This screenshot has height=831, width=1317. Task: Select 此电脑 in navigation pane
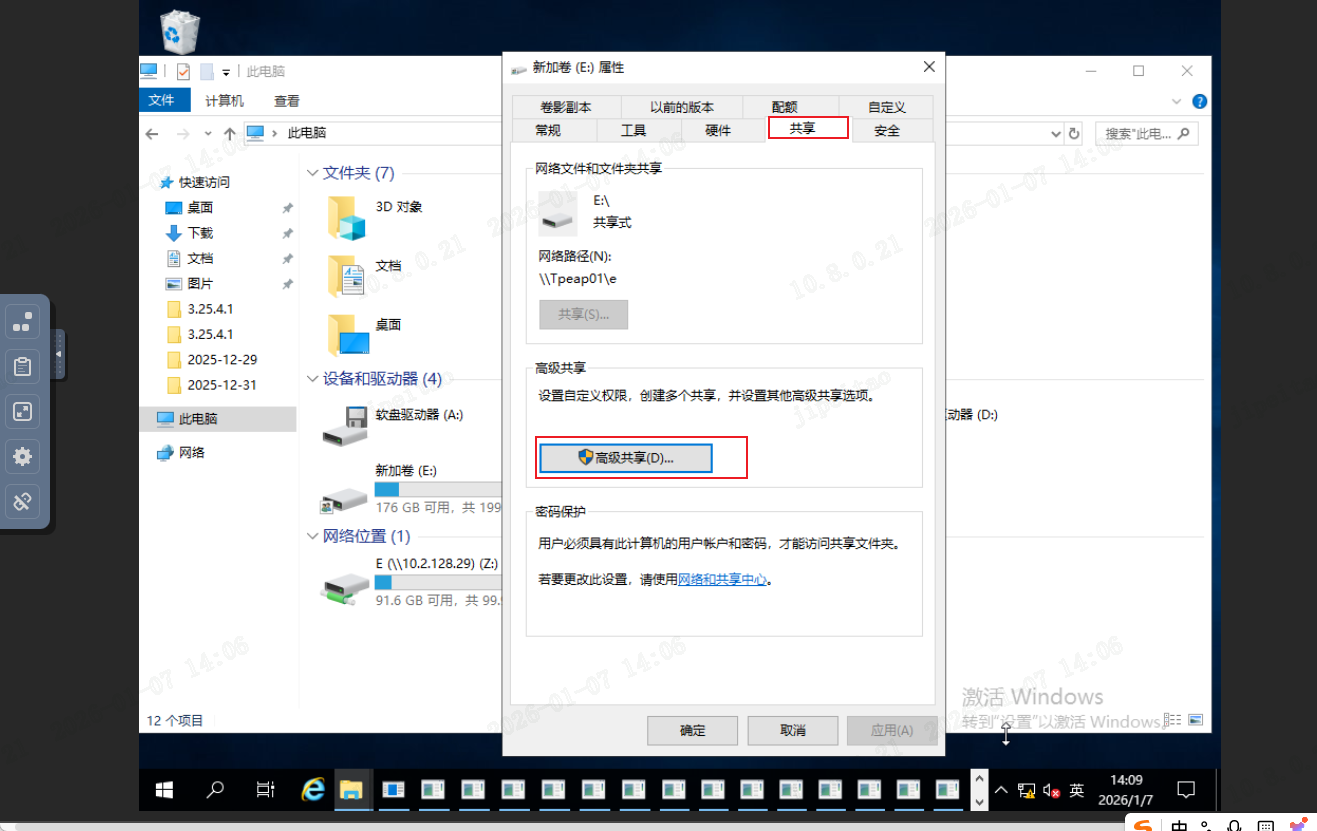coord(218,419)
